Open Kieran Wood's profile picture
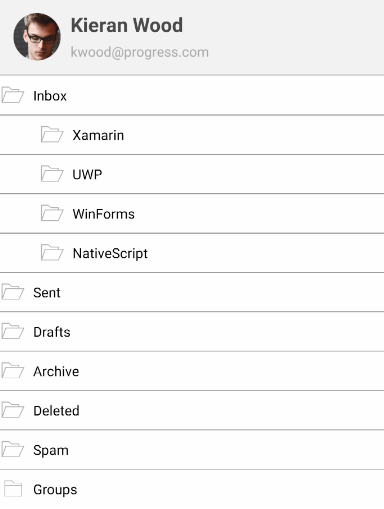This screenshot has width=384, height=509. point(37,37)
